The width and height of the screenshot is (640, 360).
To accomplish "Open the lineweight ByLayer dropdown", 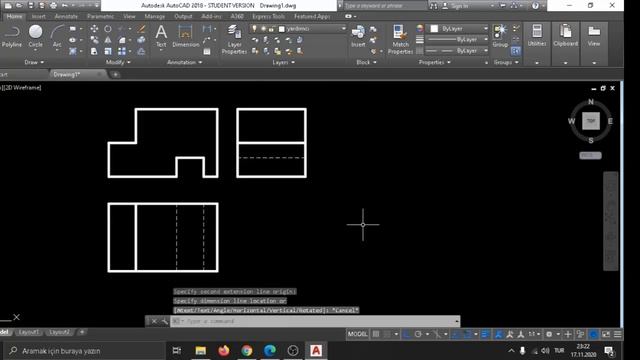I will [x=456, y=40].
